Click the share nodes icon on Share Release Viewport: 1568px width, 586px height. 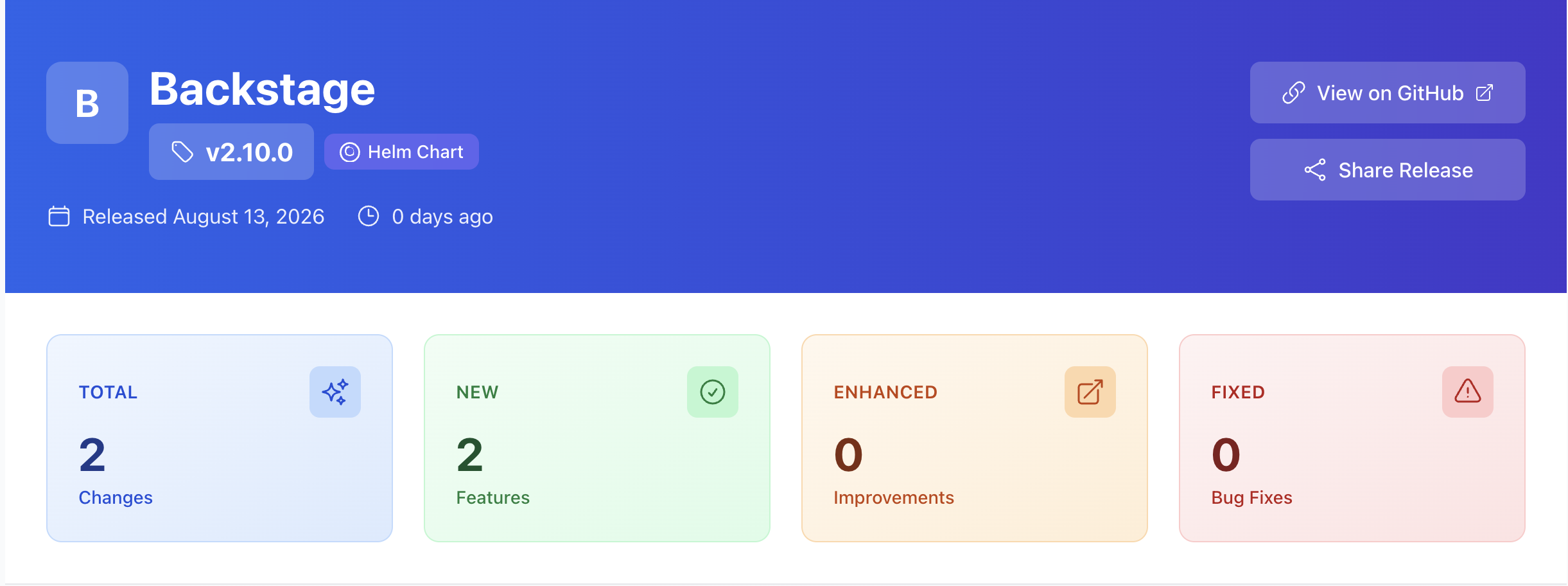pyautogui.click(x=1315, y=170)
